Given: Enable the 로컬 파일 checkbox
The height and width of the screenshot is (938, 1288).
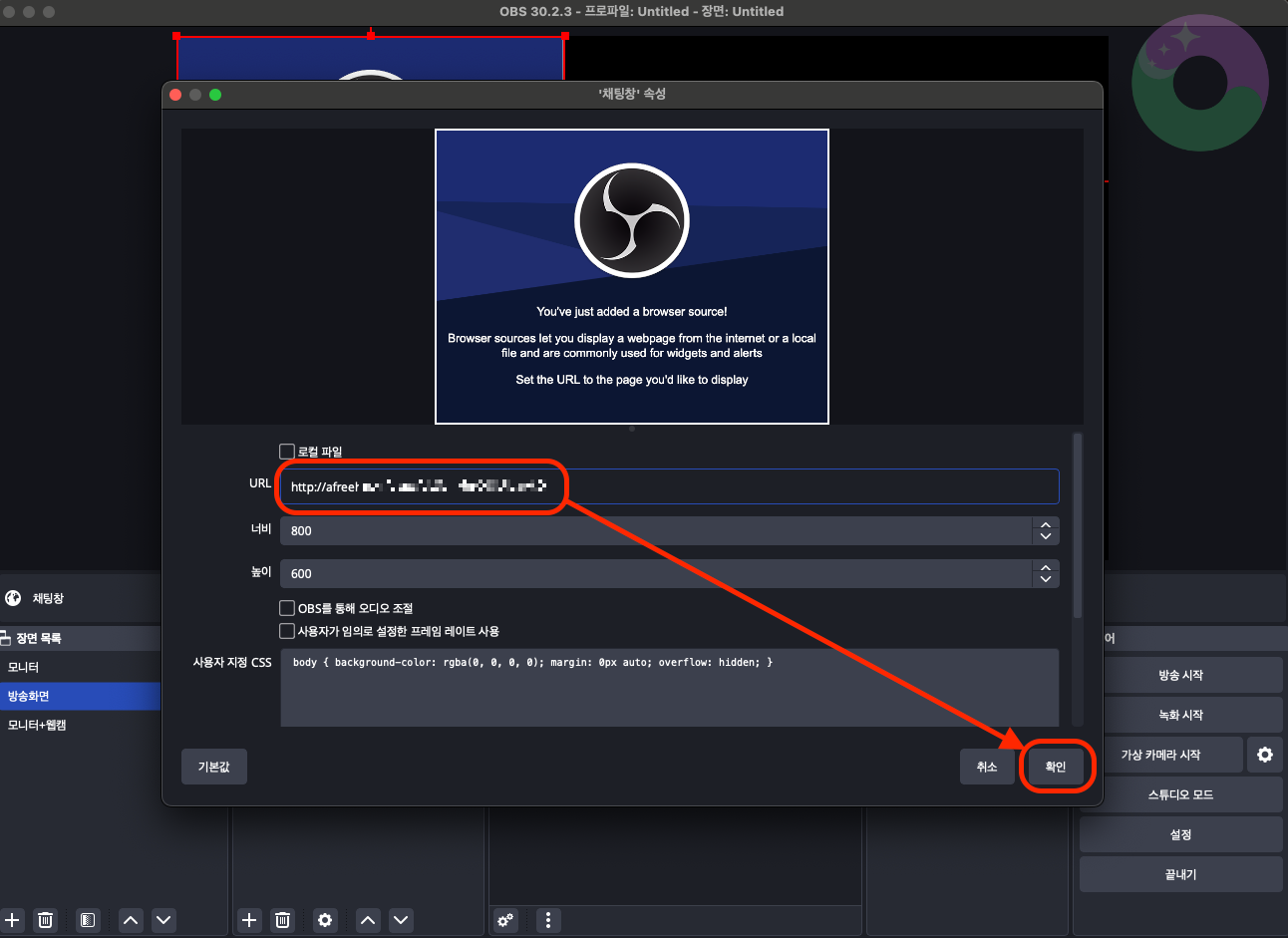Looking at the screenshot, I should [x=287, y=452].
